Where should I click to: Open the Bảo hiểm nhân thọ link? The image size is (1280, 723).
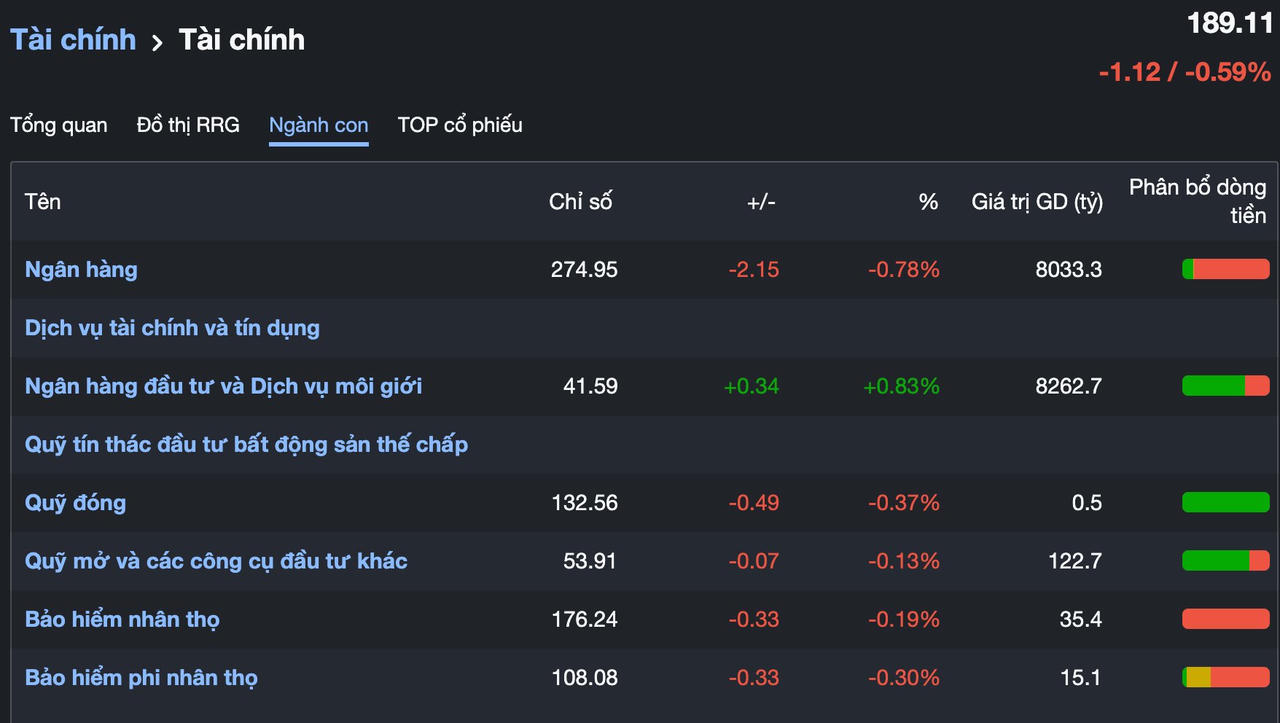point(122,619)
